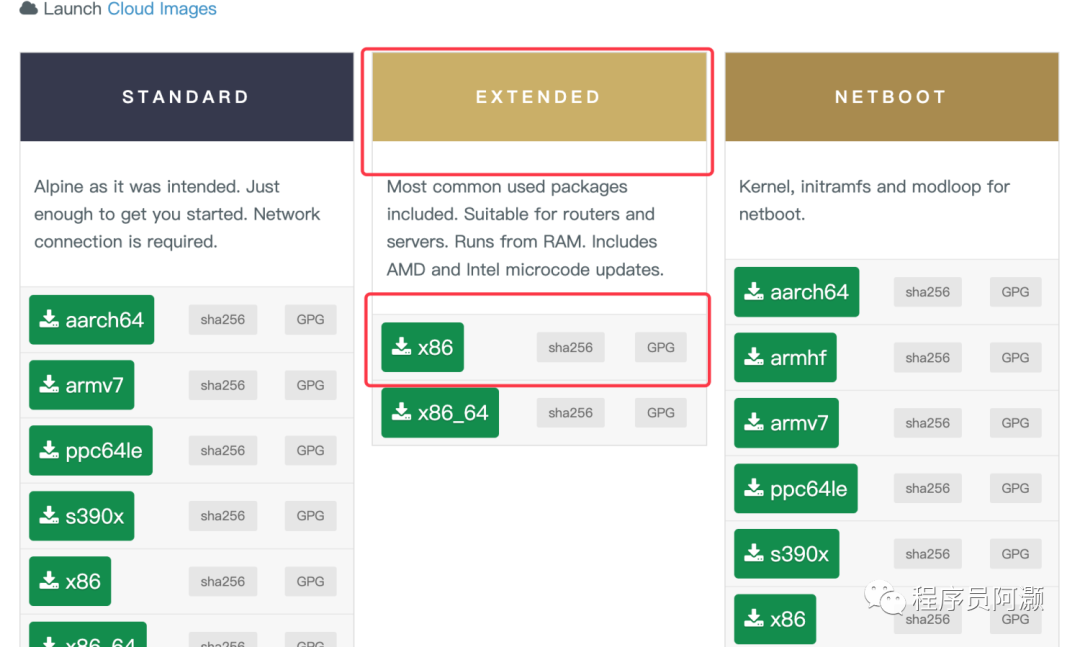The height and width of the screenshot is (647, 1080).
Task: Download Extended x86 image
Action: (x=422, y=347)
